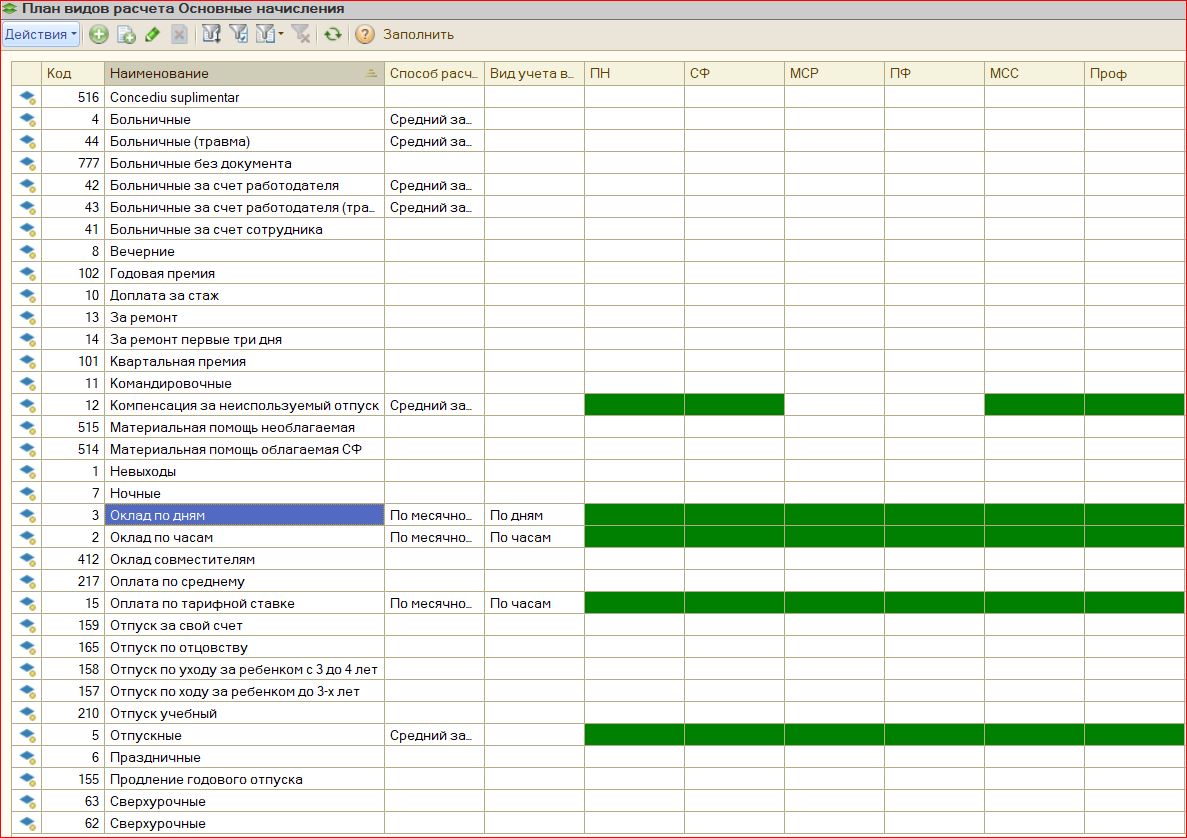Click green ПФ cell in Оклад по дням row
This screenshot has width=1187, height=838.
click(934, 515)
